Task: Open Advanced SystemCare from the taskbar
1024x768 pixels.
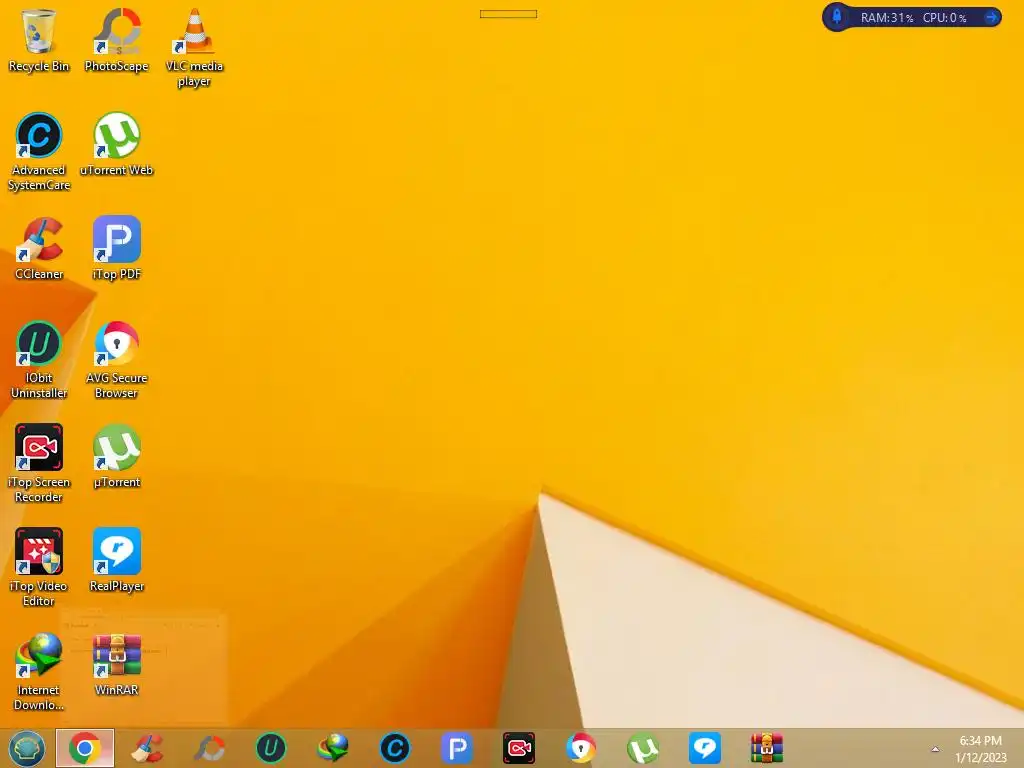Action: click(395, 748)
